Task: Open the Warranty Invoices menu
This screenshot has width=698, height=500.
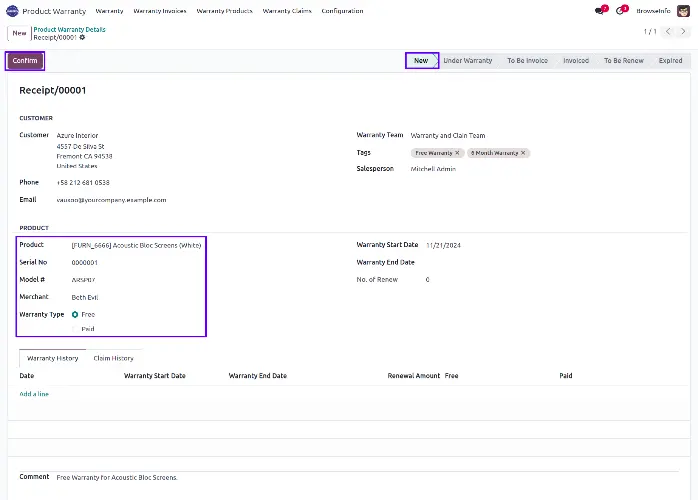Action: pyautogui.click(x=160, y=11)
